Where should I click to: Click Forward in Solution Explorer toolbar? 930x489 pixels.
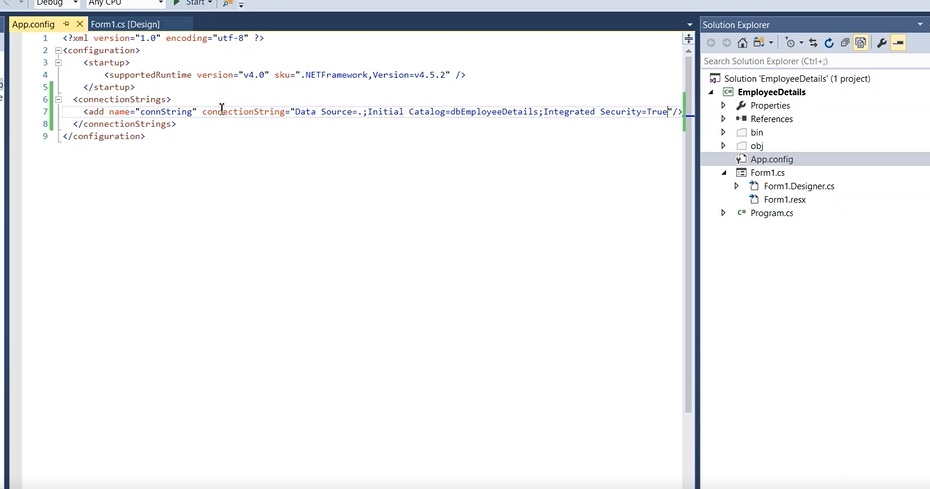[x=726, y=43]
